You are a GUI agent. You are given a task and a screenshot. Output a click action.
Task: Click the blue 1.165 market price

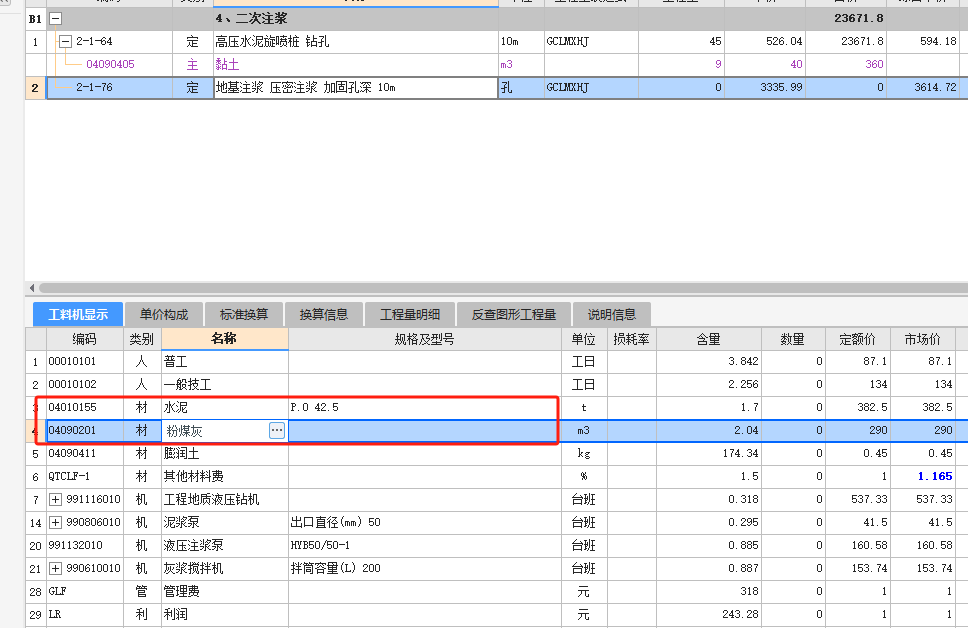coord(935,477)
